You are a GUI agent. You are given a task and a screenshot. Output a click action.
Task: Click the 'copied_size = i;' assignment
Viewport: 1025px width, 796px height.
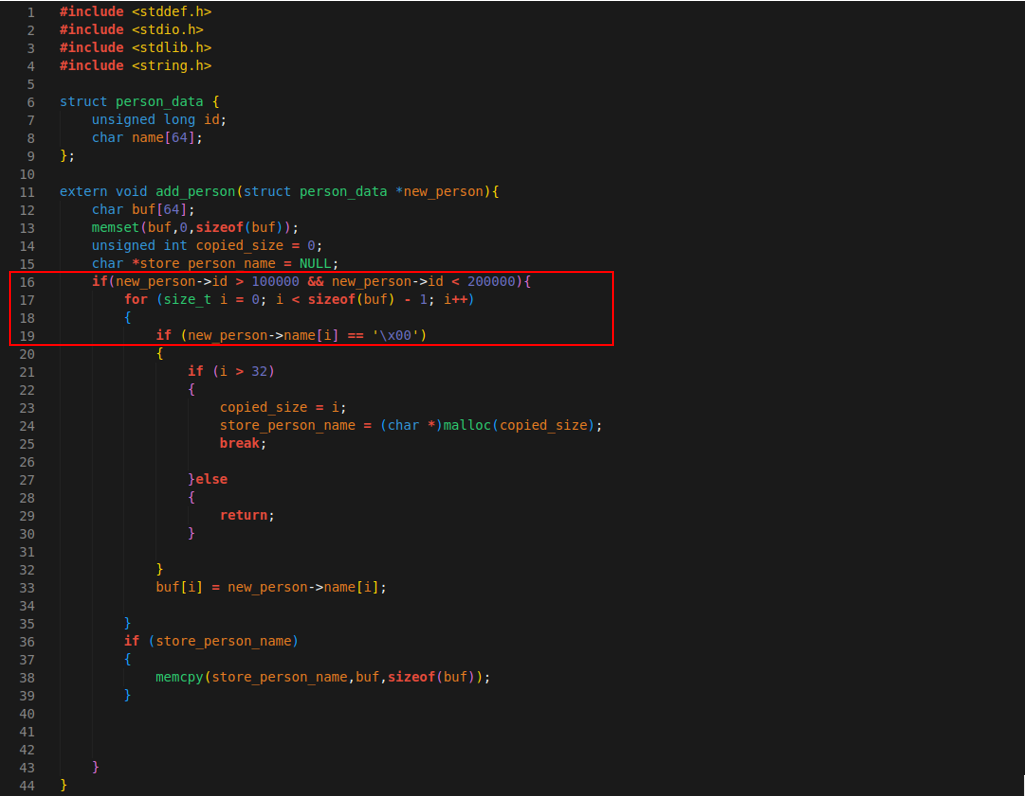(x=283, y=407)
